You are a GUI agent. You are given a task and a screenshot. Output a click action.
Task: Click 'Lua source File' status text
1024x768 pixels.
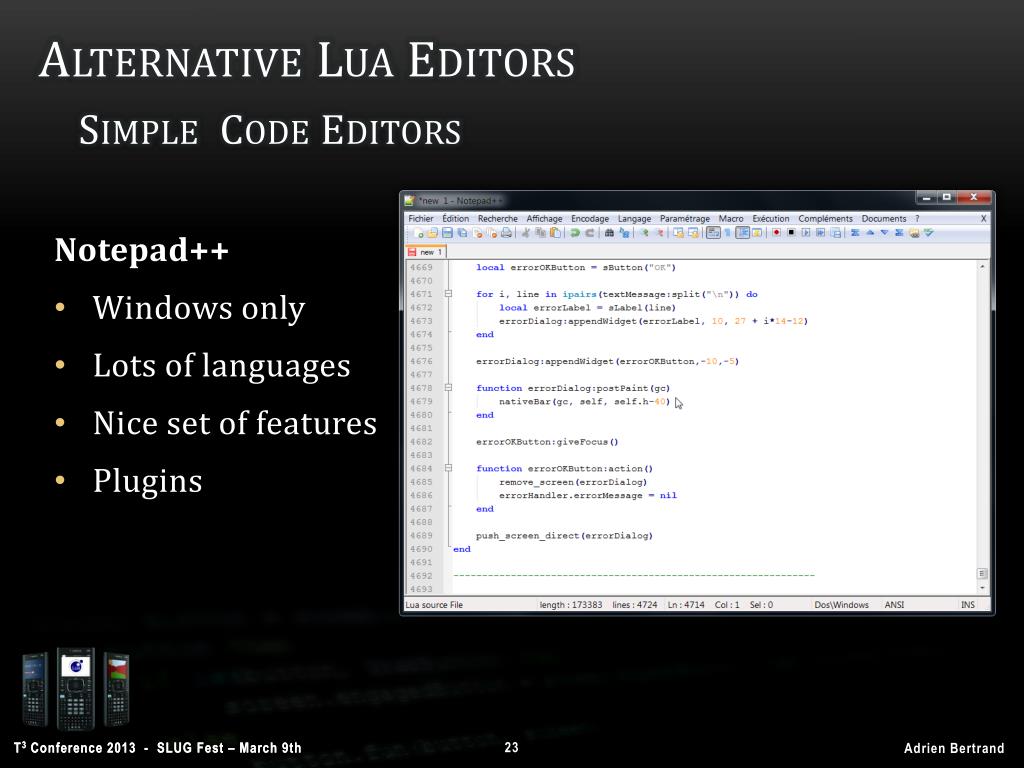click(434, 605)
